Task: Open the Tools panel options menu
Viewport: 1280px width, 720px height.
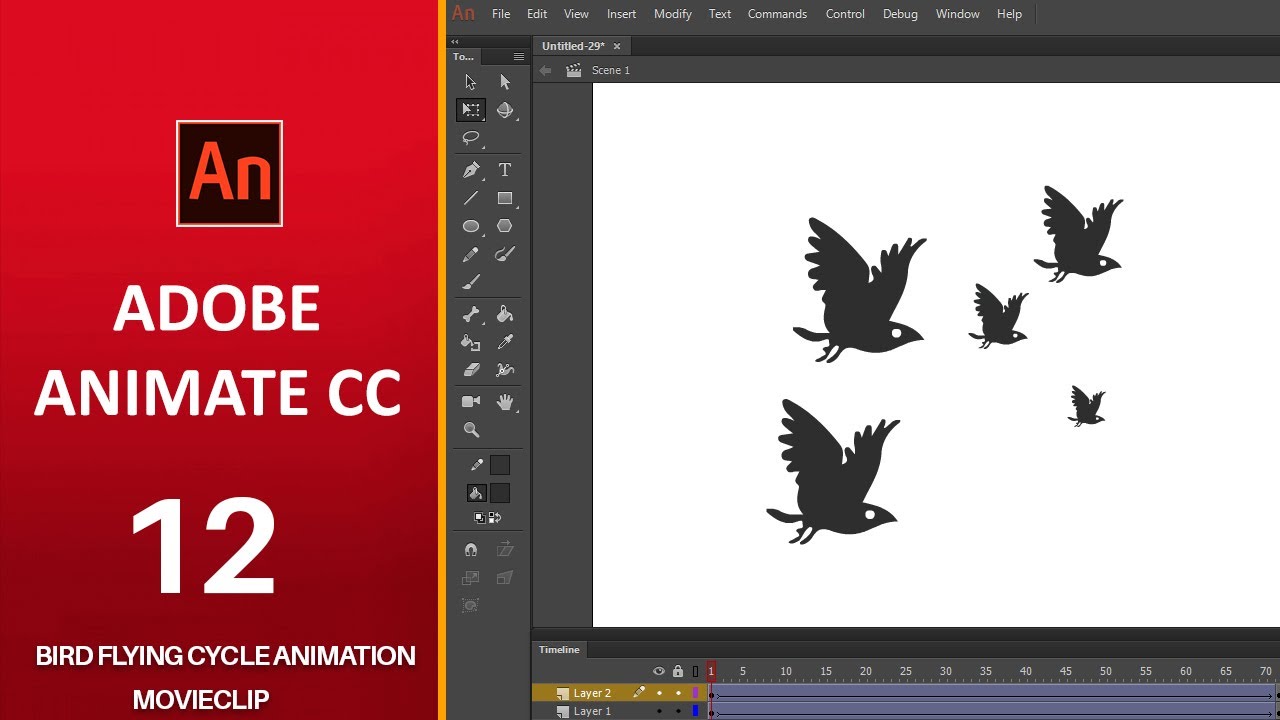Action: (x=518, y=57)
